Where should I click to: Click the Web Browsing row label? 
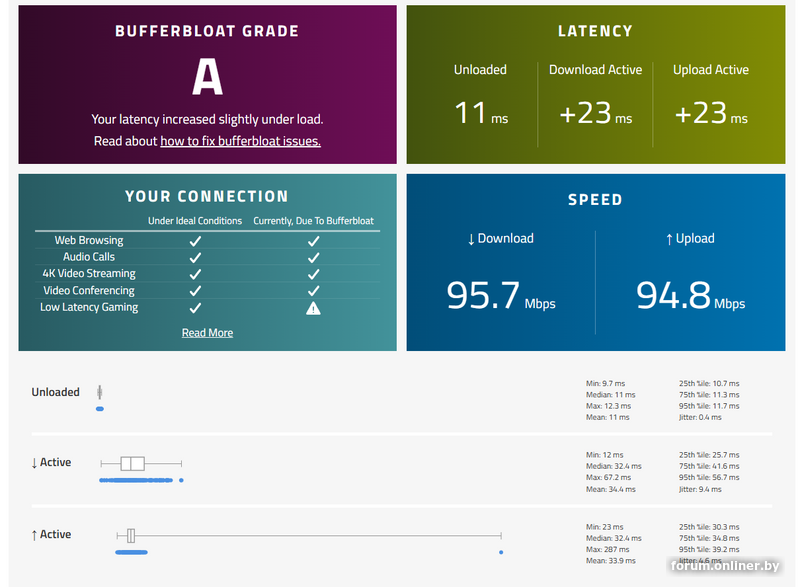(89, 240)
